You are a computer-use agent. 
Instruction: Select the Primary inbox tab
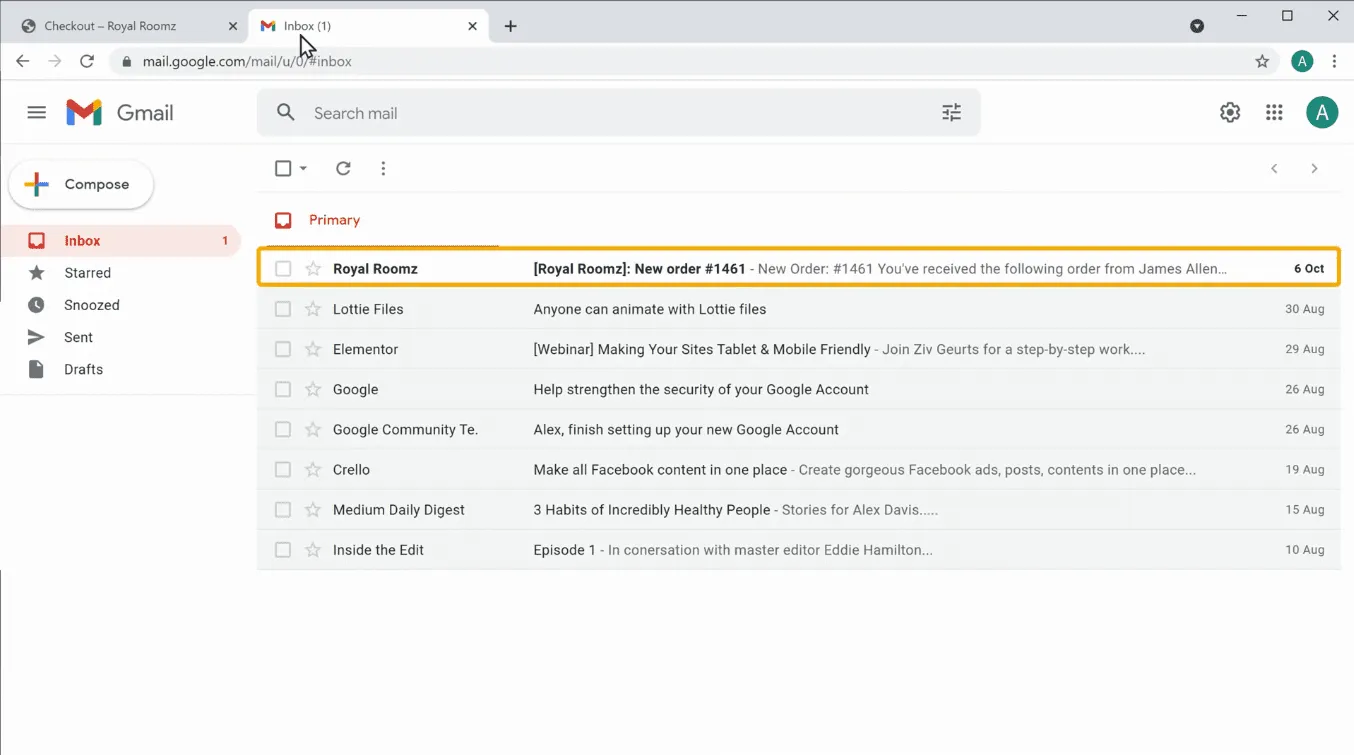coord(334,220)
